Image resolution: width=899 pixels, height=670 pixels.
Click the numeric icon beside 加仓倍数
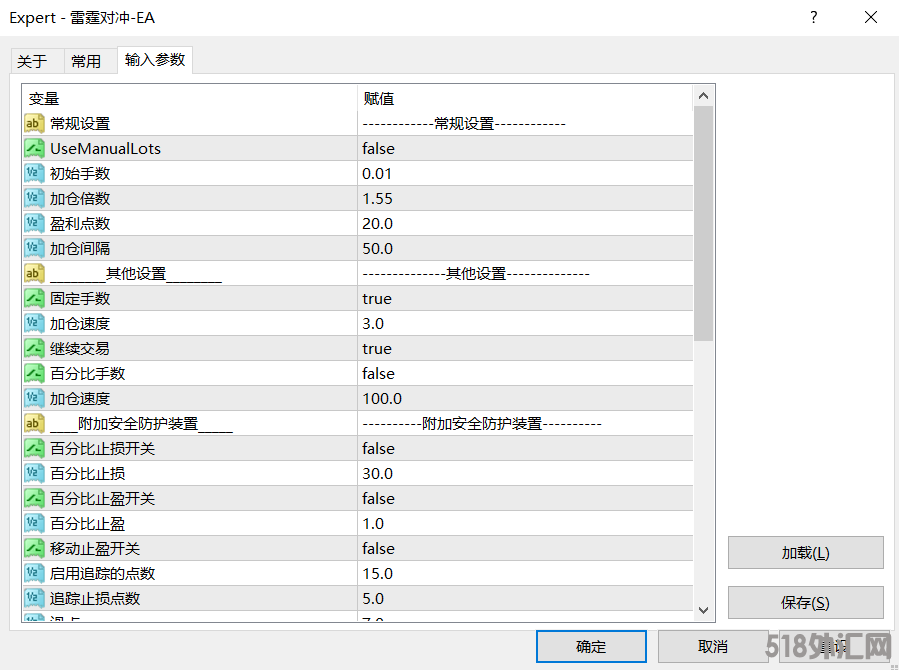(34, 198)
